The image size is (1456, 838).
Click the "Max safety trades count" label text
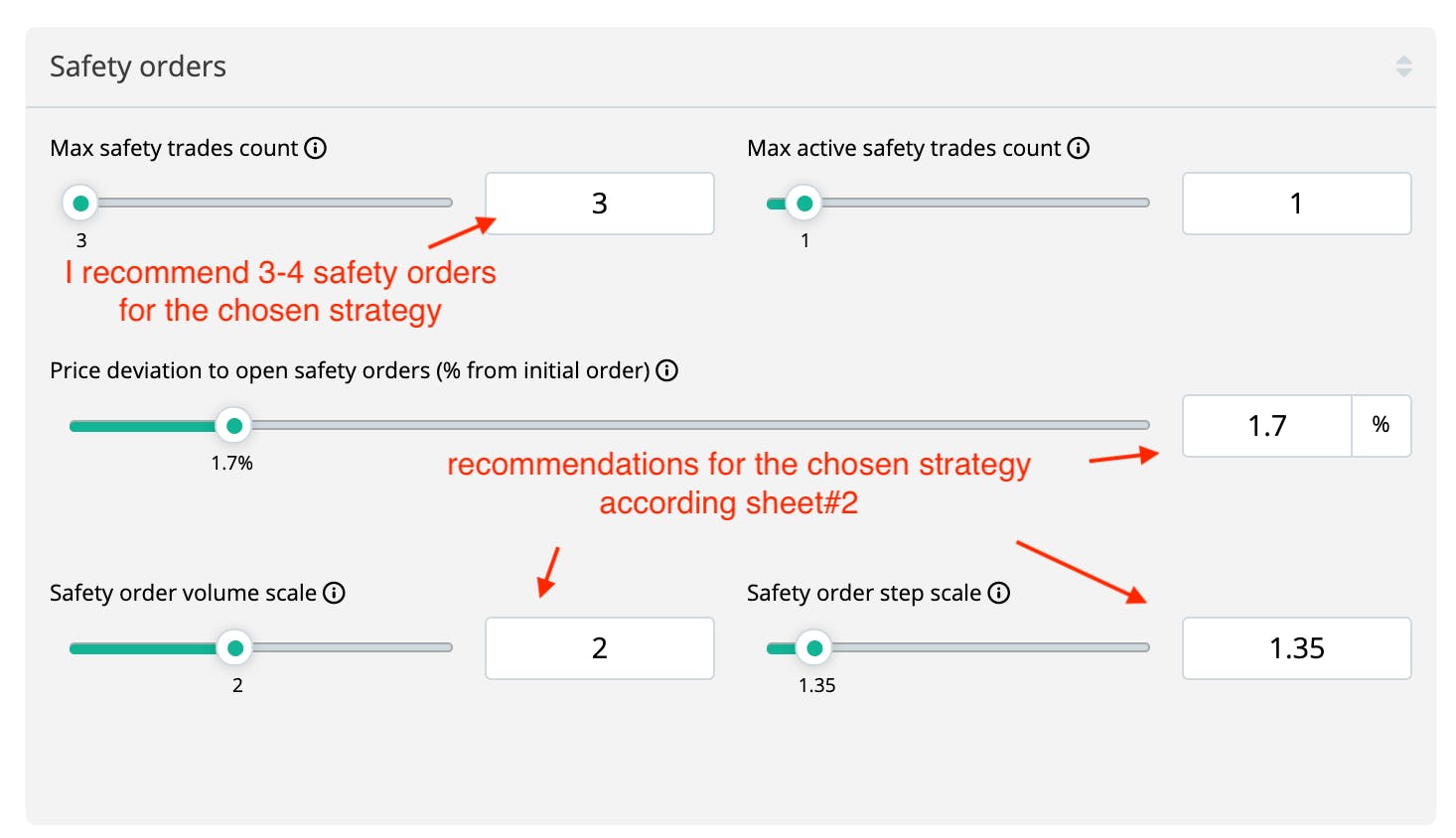[x=174, y=148]
